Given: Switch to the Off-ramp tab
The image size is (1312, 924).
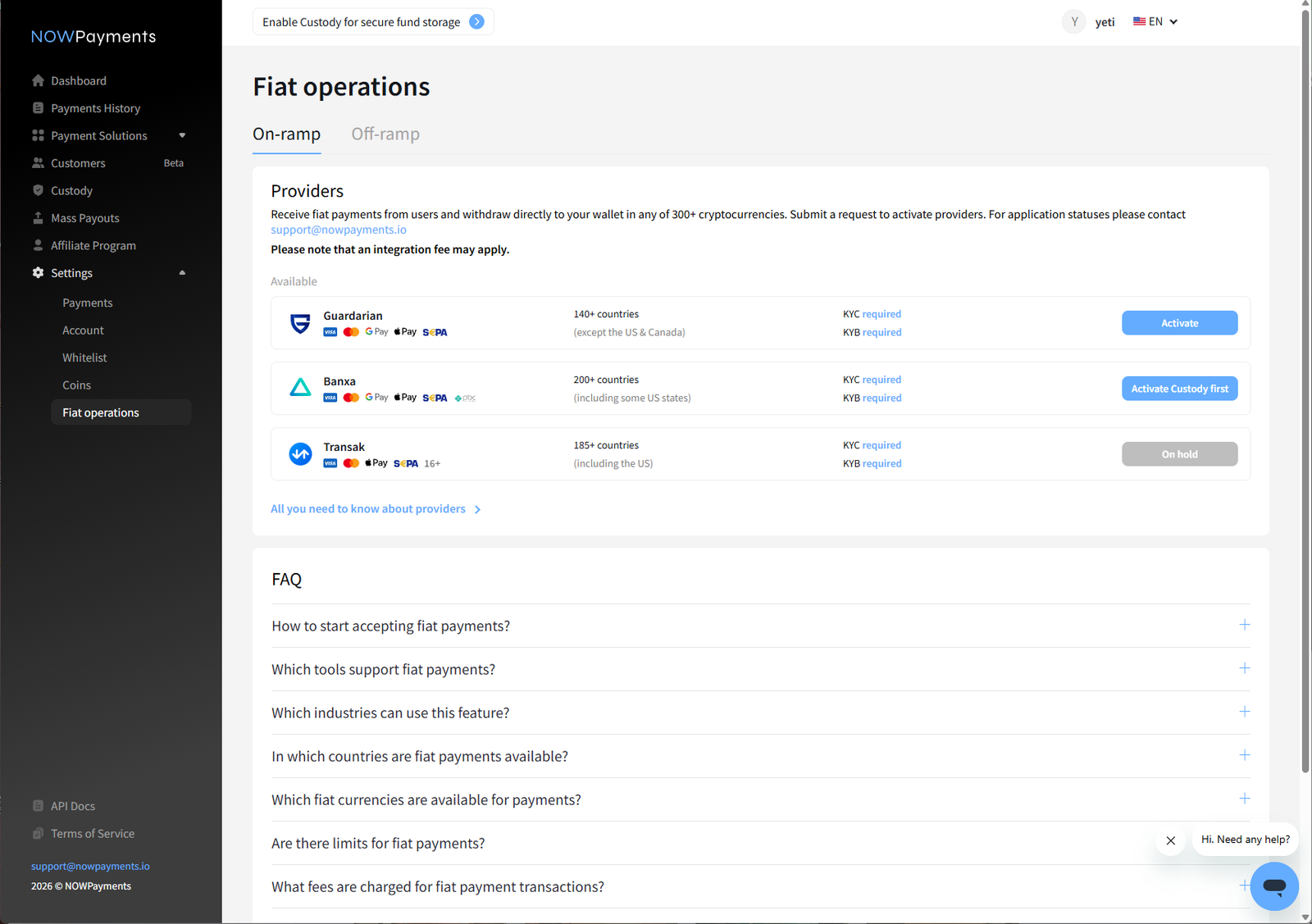Looking at the screenshot, I should pyautogui.click(x=385, y=134).
